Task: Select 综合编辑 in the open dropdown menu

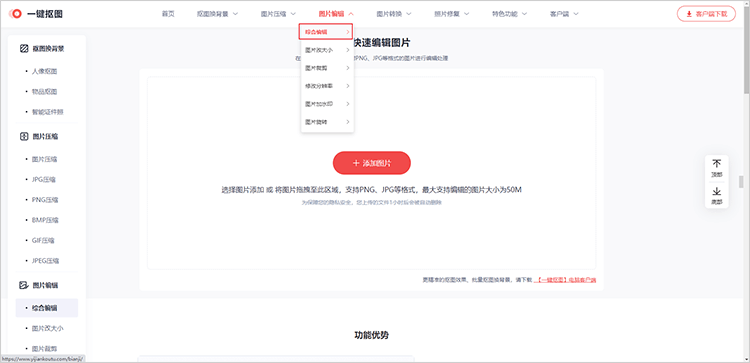Action: [326, 32]
